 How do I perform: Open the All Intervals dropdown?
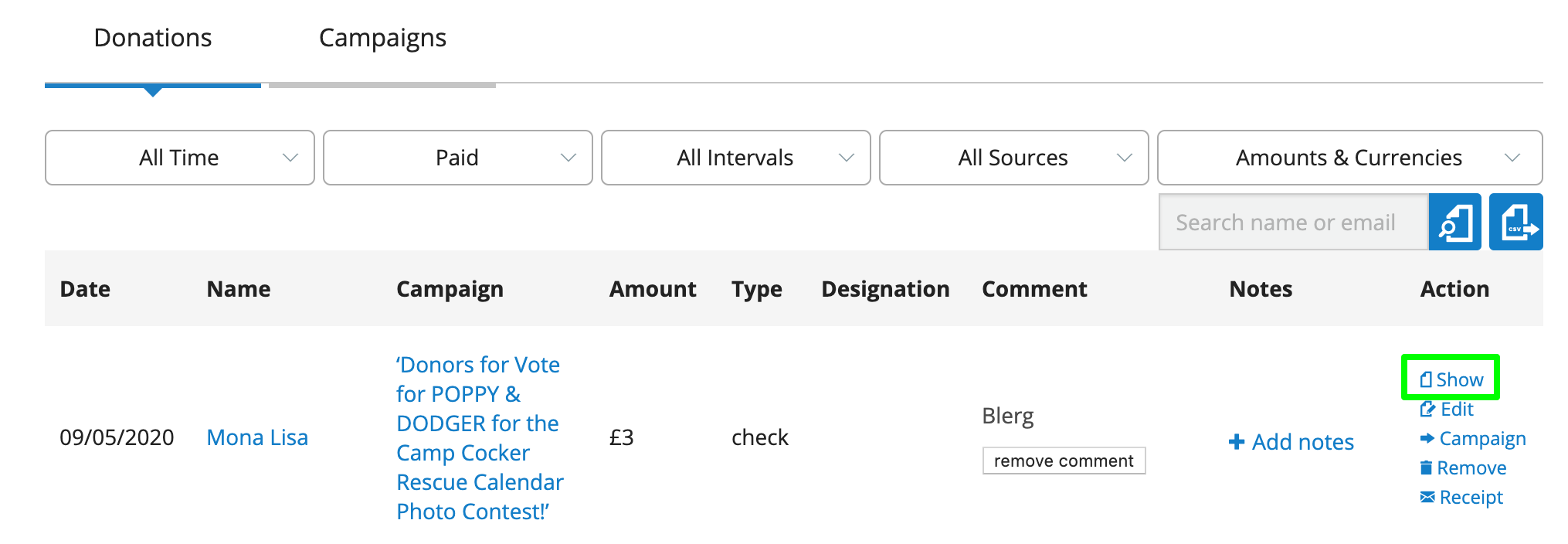click(735, 158)
